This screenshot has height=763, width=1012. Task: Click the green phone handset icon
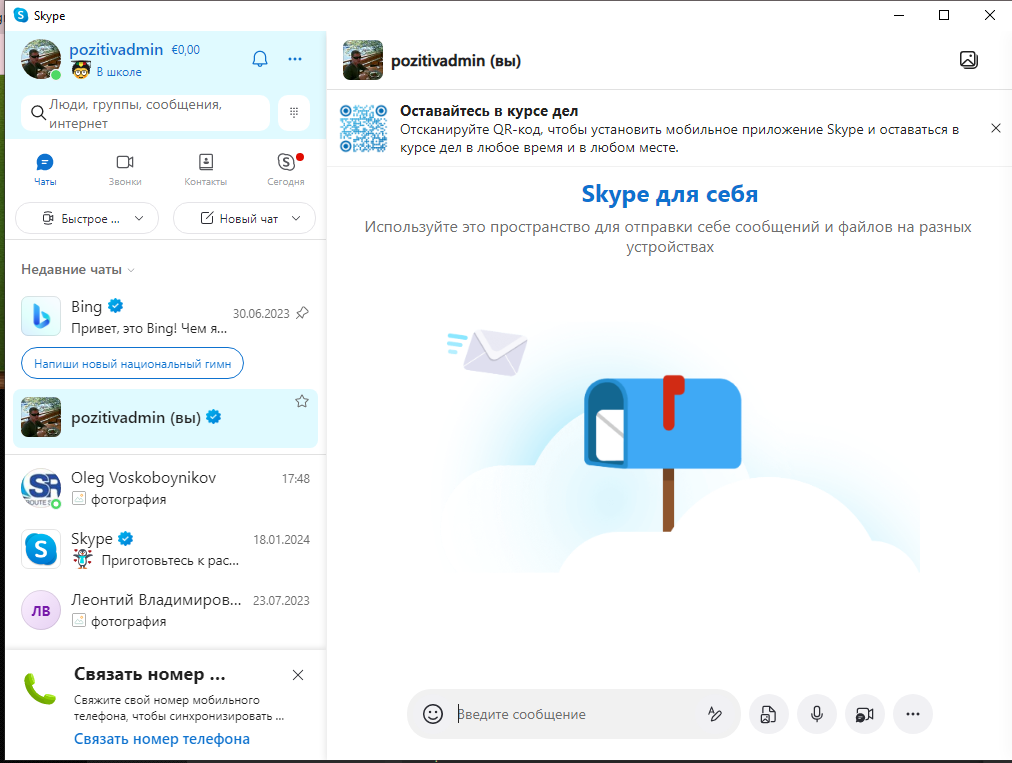click(40, 689)
